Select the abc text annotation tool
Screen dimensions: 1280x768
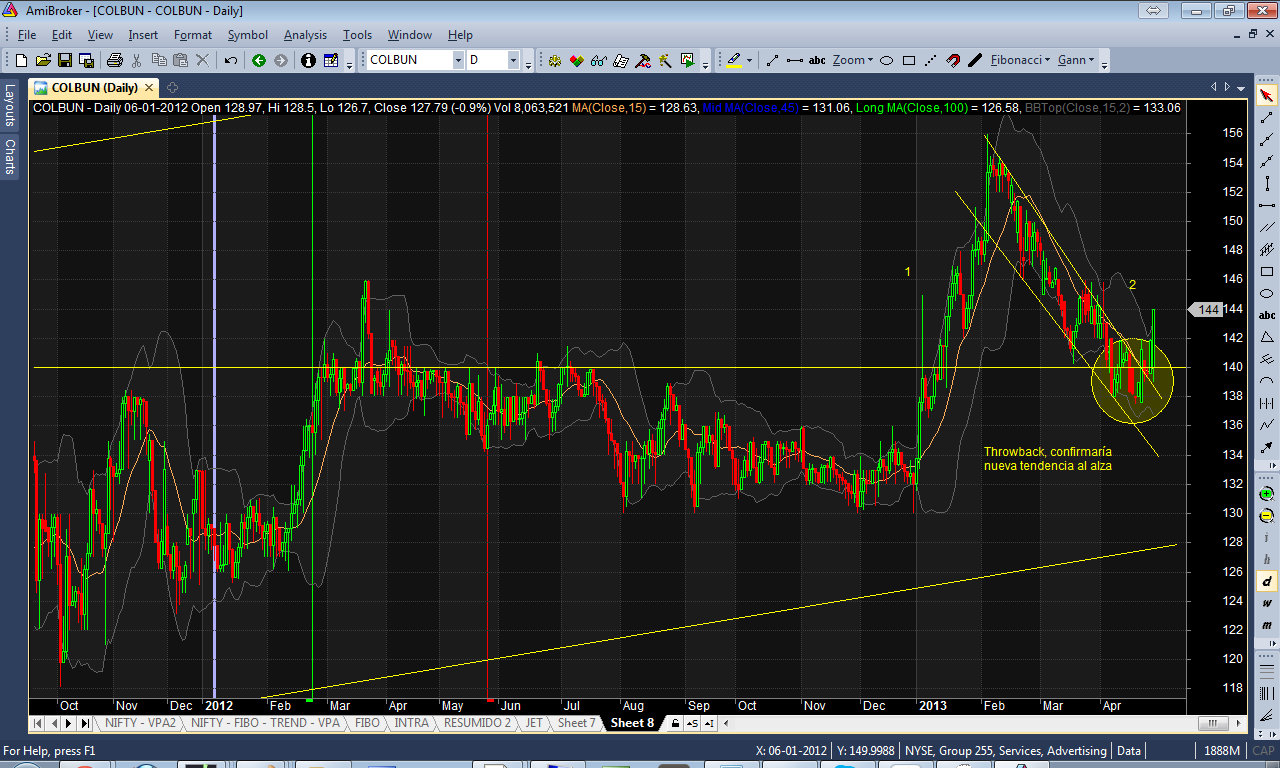coord(817,60)
